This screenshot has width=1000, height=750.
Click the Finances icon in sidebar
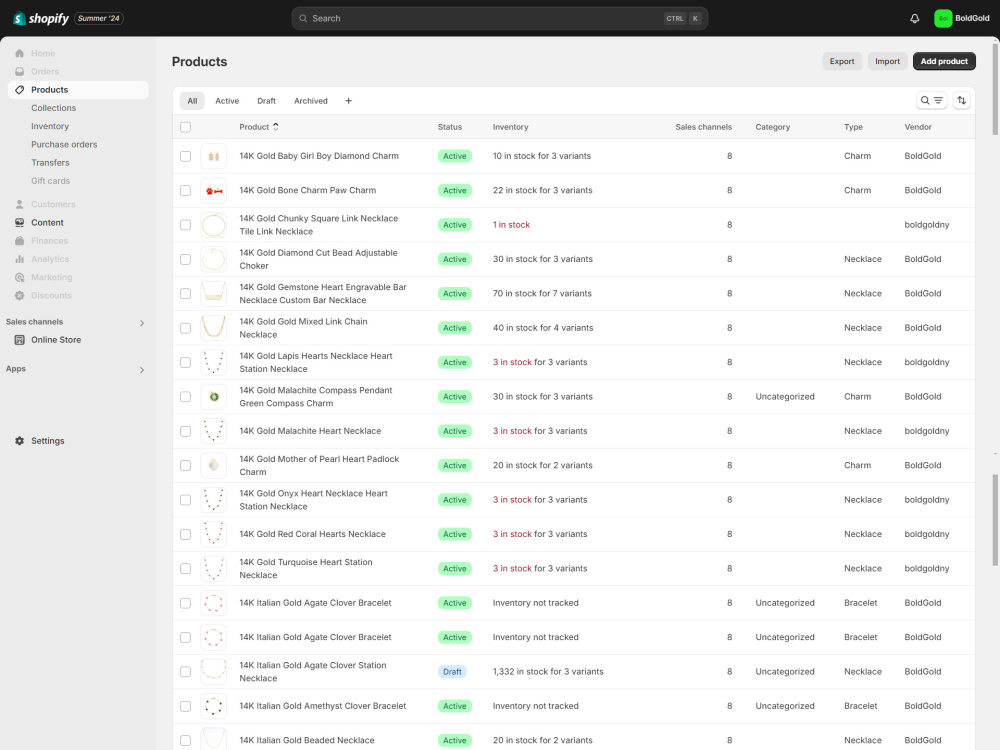coord(20,240)
